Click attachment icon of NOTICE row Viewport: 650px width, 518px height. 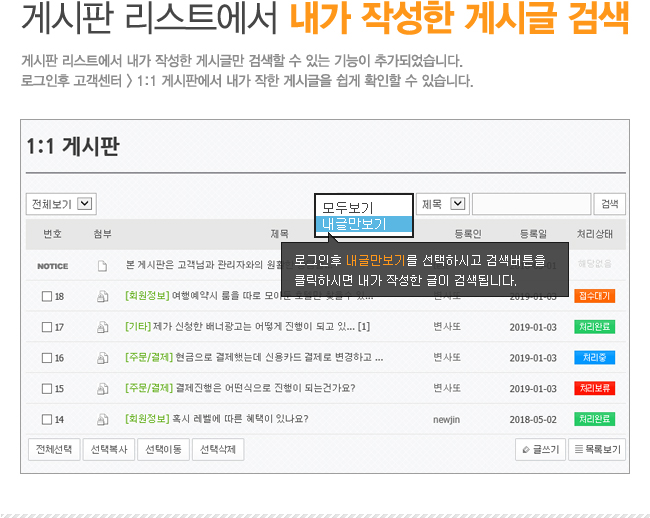pos(102,266)
